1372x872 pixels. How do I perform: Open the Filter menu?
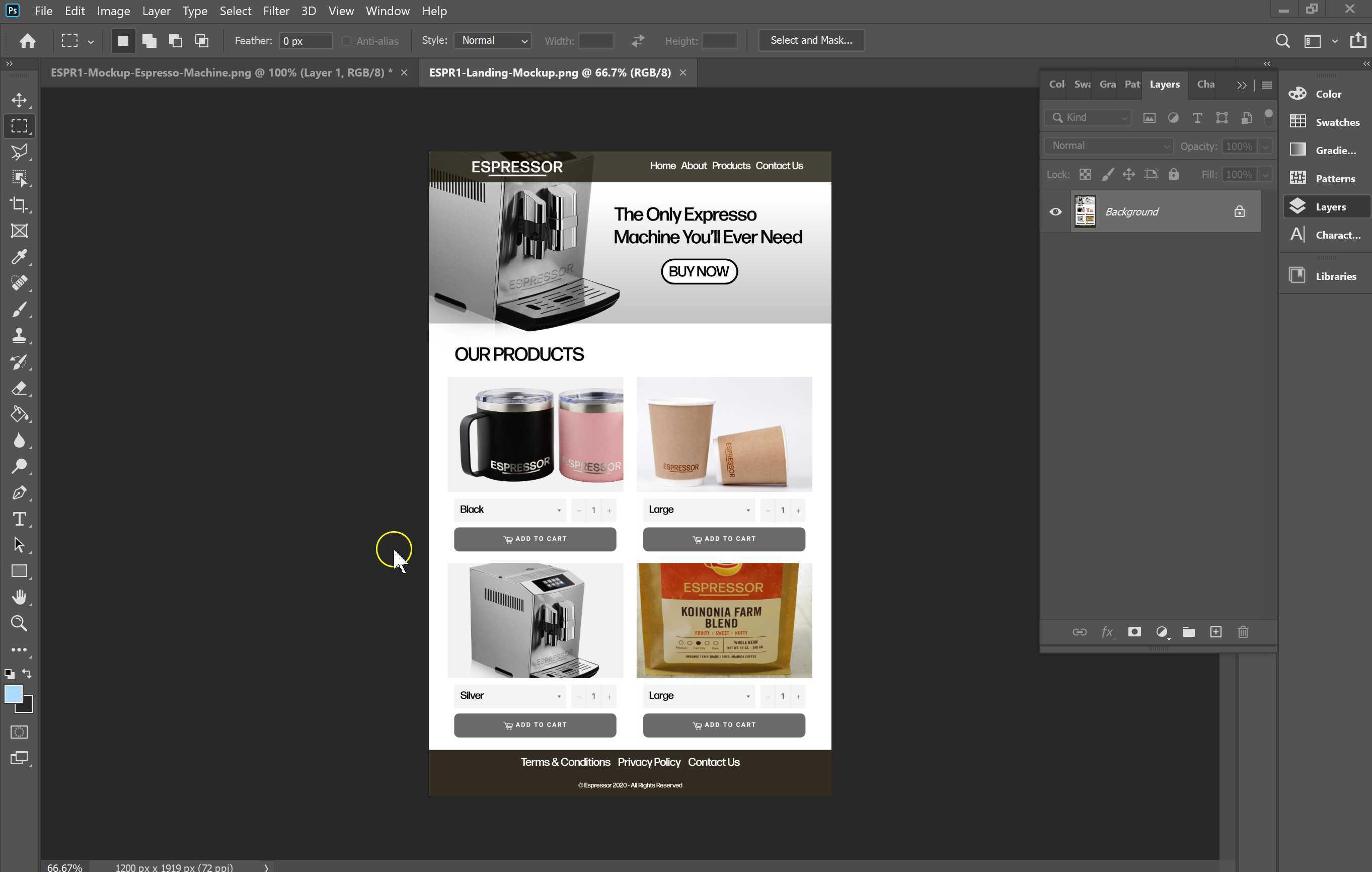click(276, 11)
